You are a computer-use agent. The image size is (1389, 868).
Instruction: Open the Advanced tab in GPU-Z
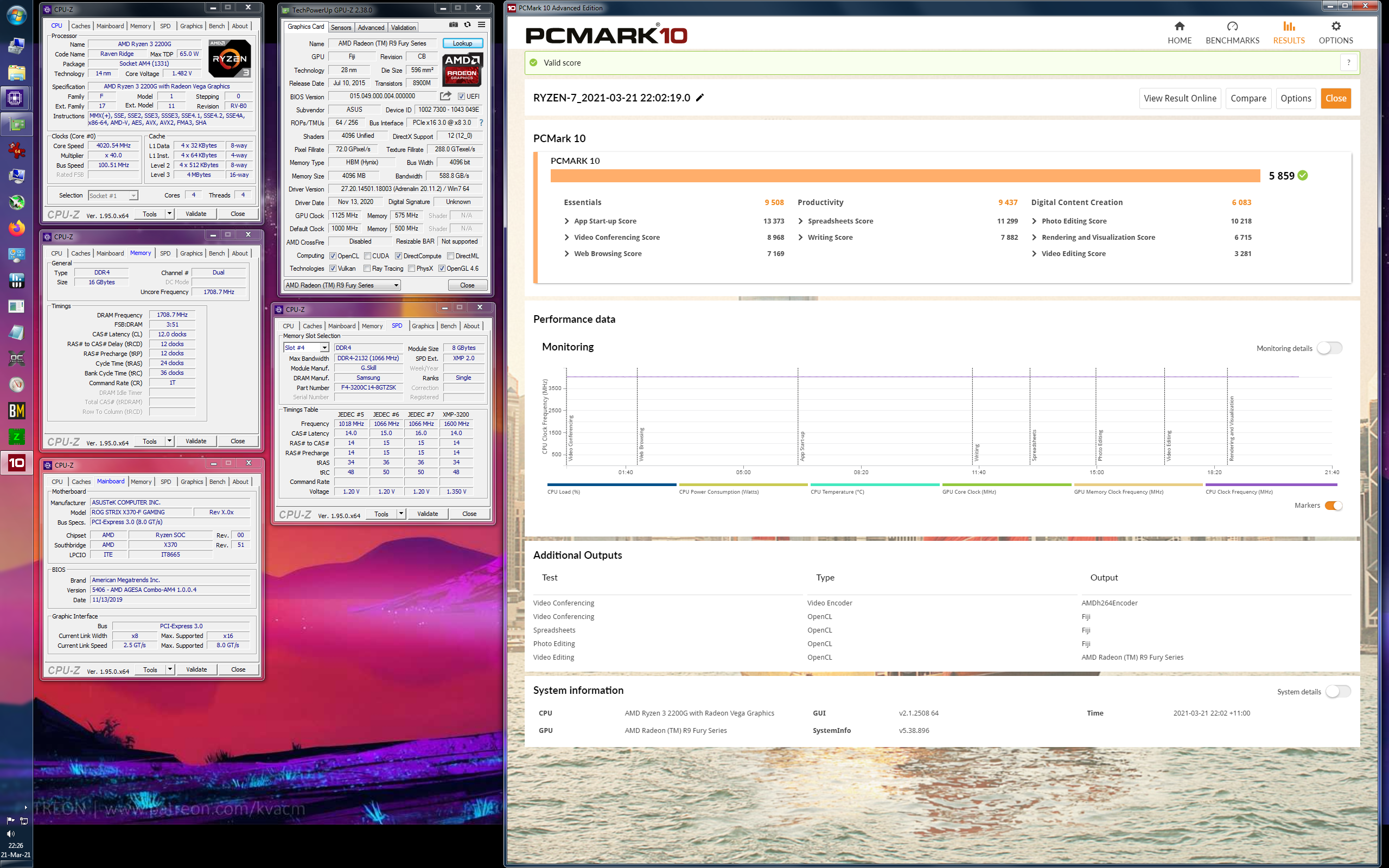coord(371,28)
